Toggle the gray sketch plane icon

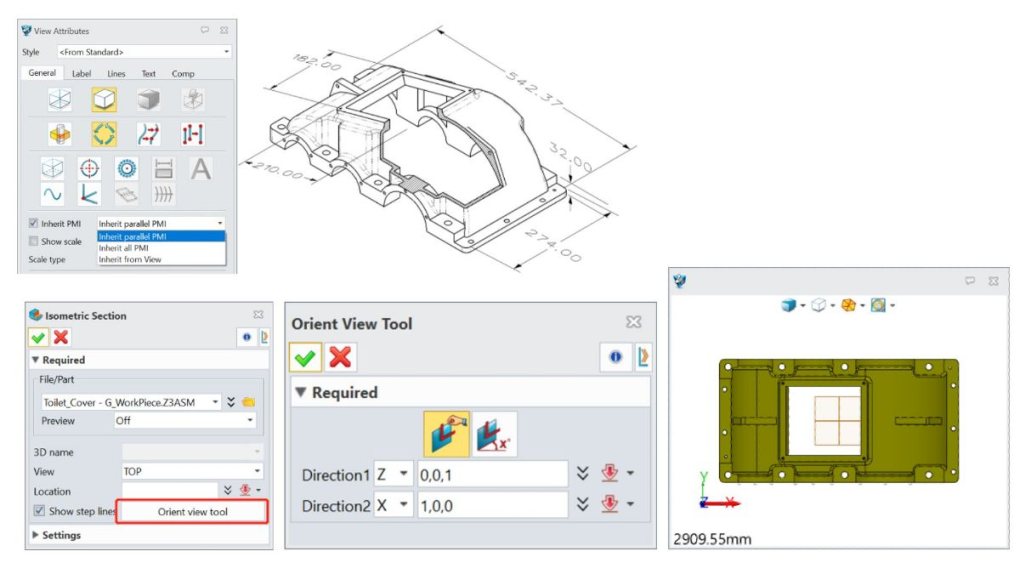tap(126, 194)
